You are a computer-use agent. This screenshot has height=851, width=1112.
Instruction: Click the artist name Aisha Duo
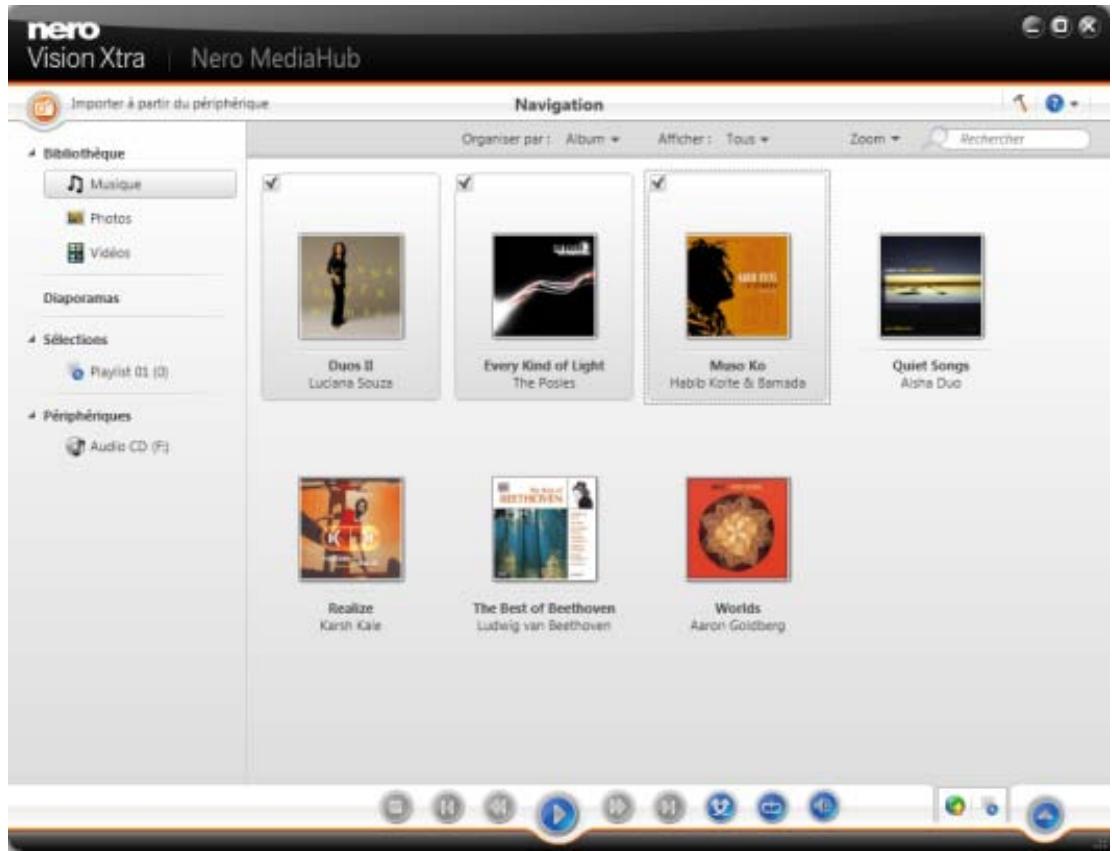tap(930, 383)
